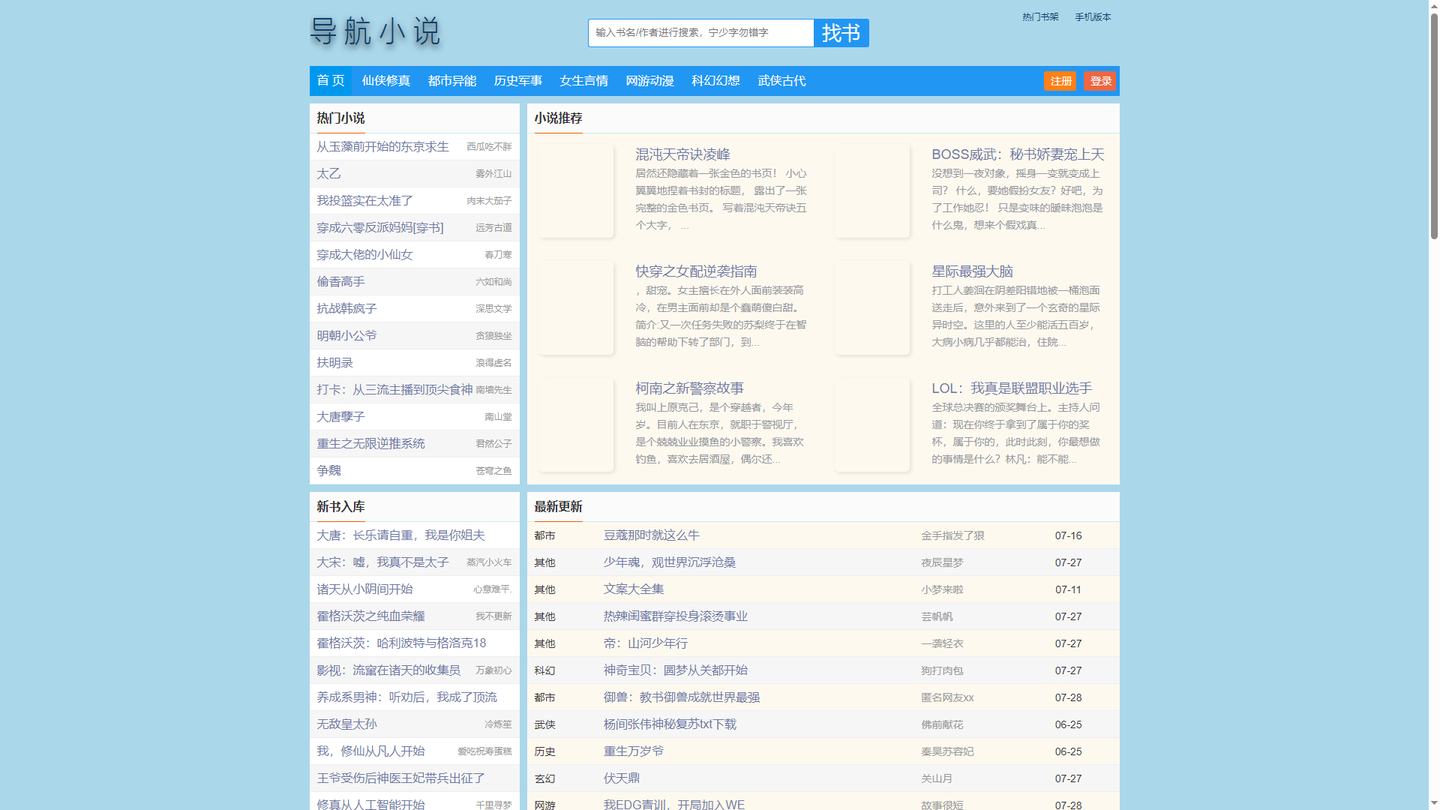The image size is (1440, 810).
Task: Open latest update 帝：山河少年行
Action: pyautogui.click(x=646, y=644)
